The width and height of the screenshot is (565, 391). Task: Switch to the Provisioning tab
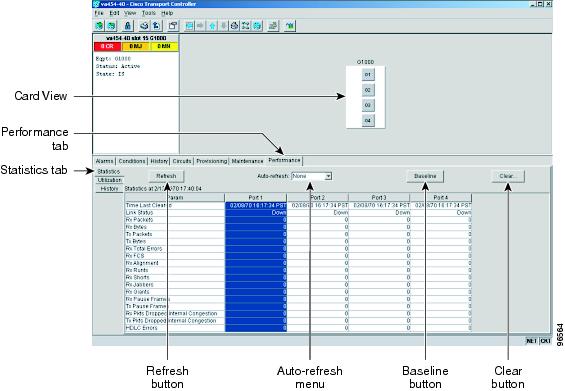click(x=212, y=161)
